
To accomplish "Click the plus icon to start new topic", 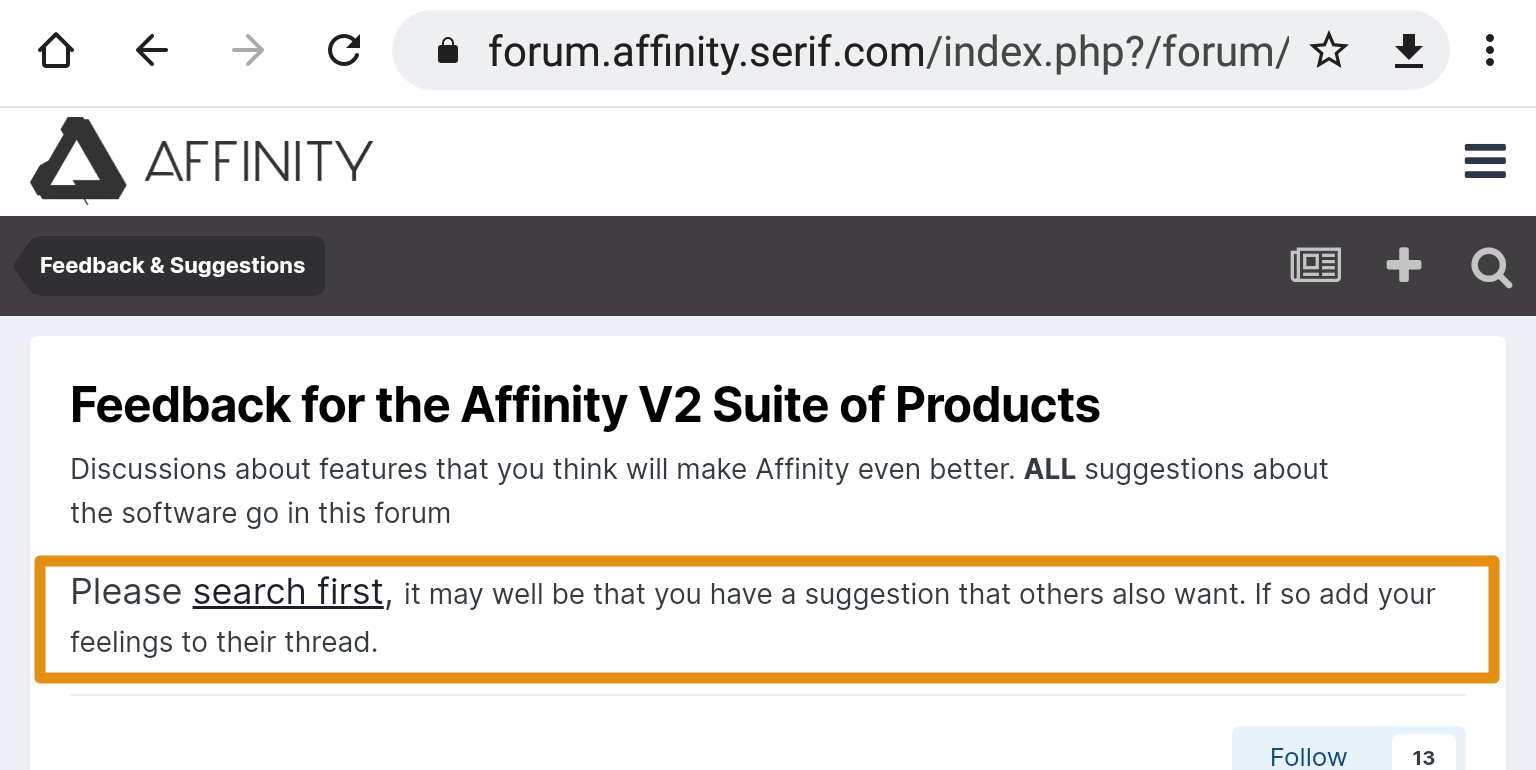I will click(x=1403, y=265).
